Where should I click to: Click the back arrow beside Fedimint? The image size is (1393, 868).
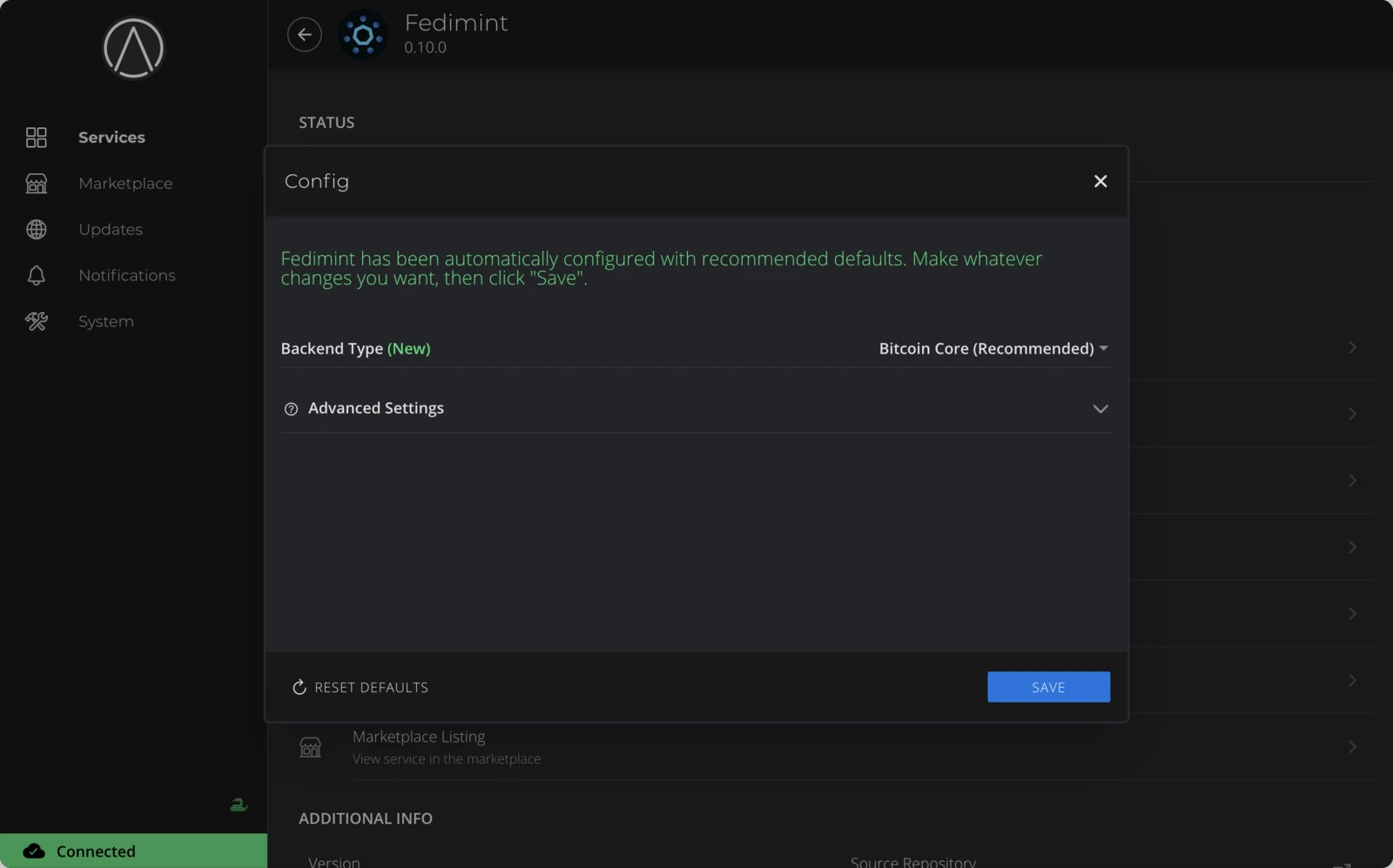pos(304,34)
